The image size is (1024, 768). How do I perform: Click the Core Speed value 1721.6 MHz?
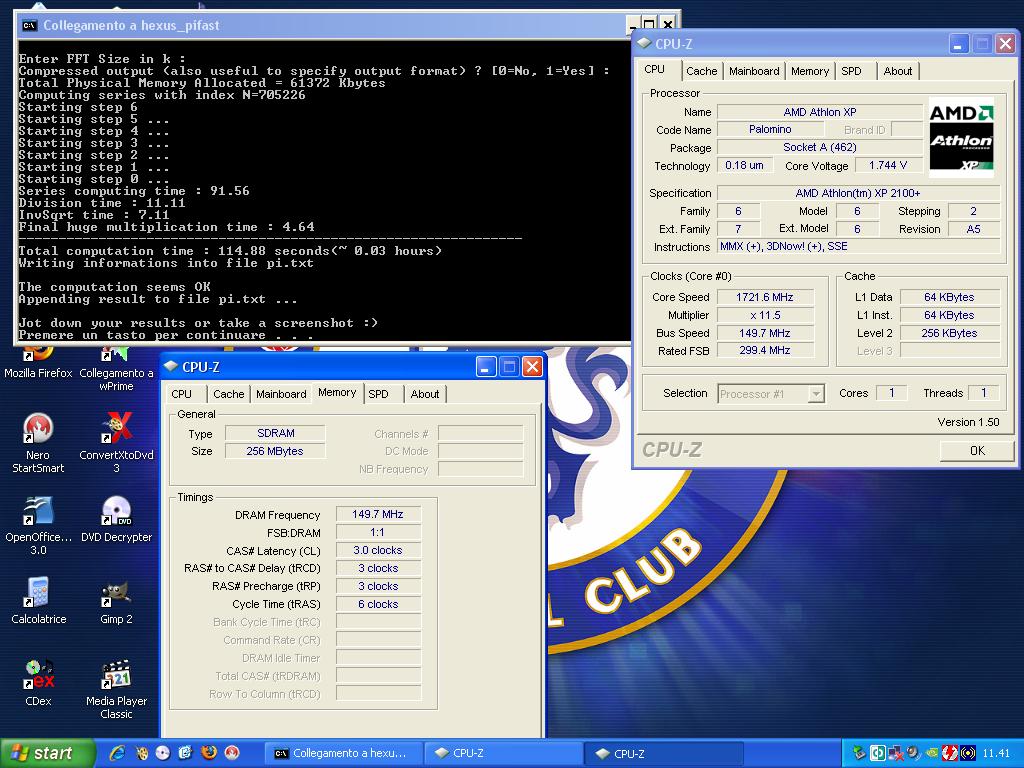coord(765,297)
